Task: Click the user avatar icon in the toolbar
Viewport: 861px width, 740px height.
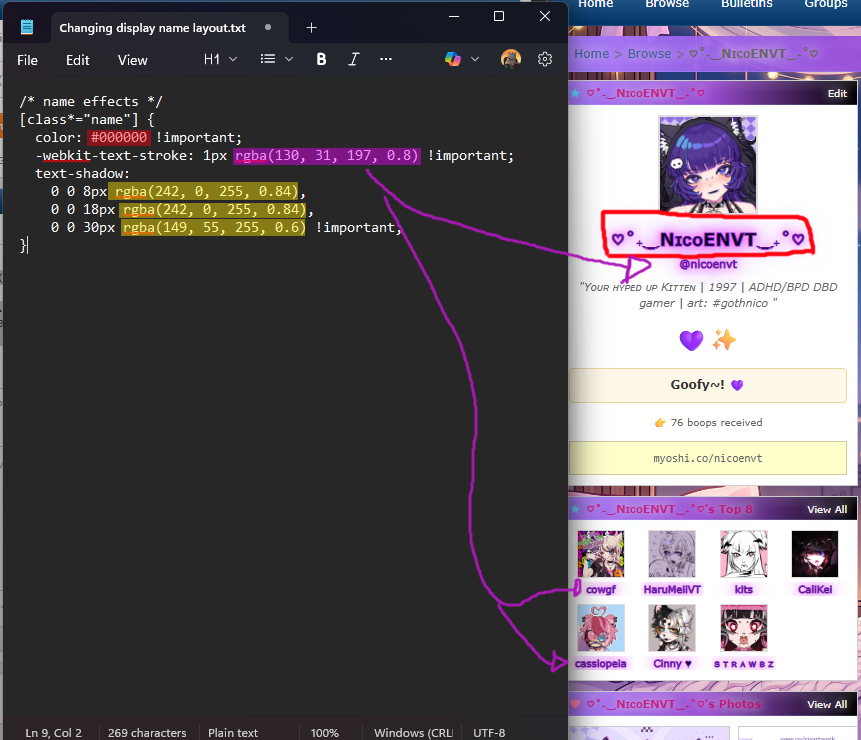Action: pos(510,59)
